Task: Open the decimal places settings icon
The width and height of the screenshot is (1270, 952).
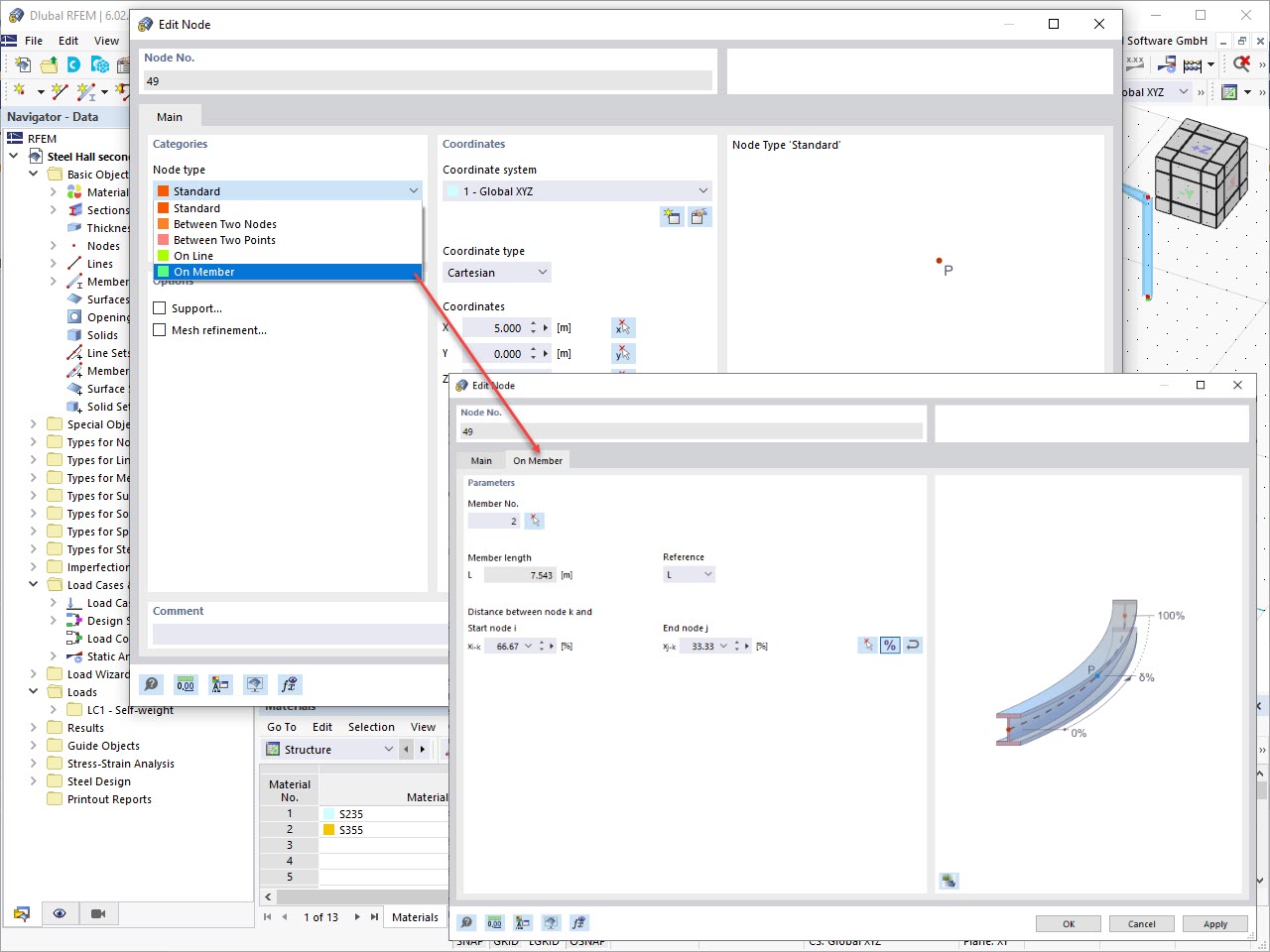Action: pyautogui.click(x=185, y=684)
